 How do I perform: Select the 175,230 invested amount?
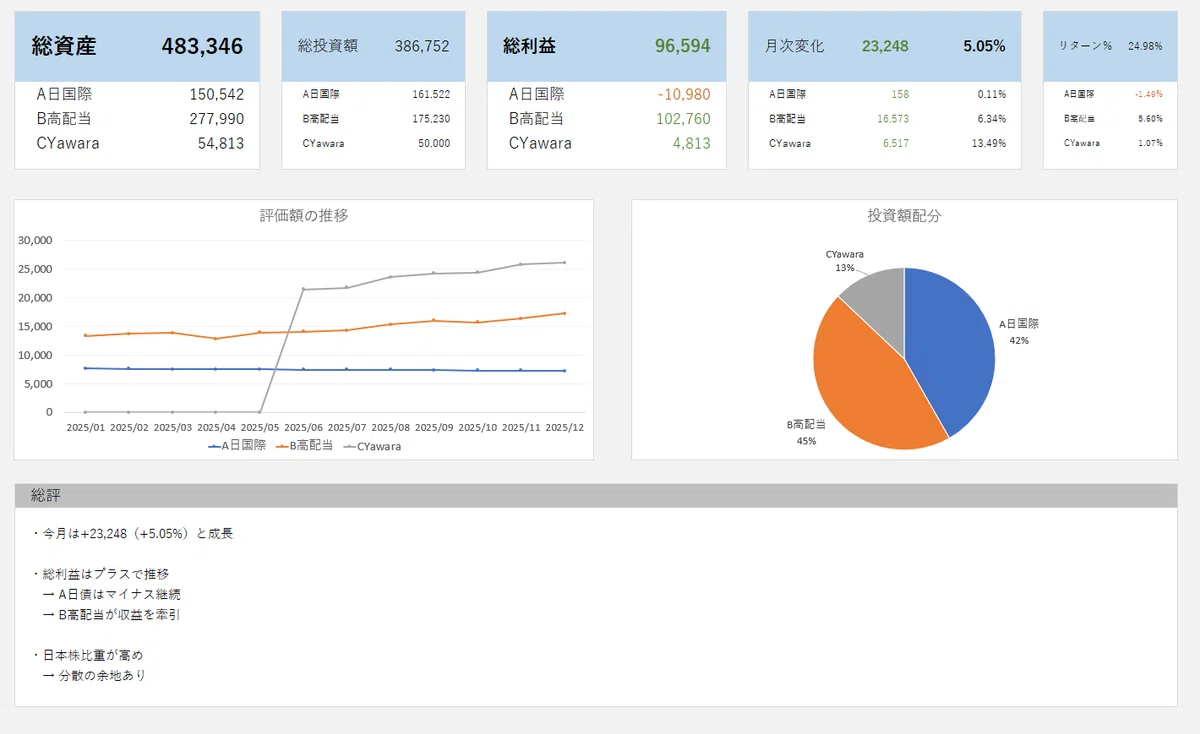[x=431, y=118]
